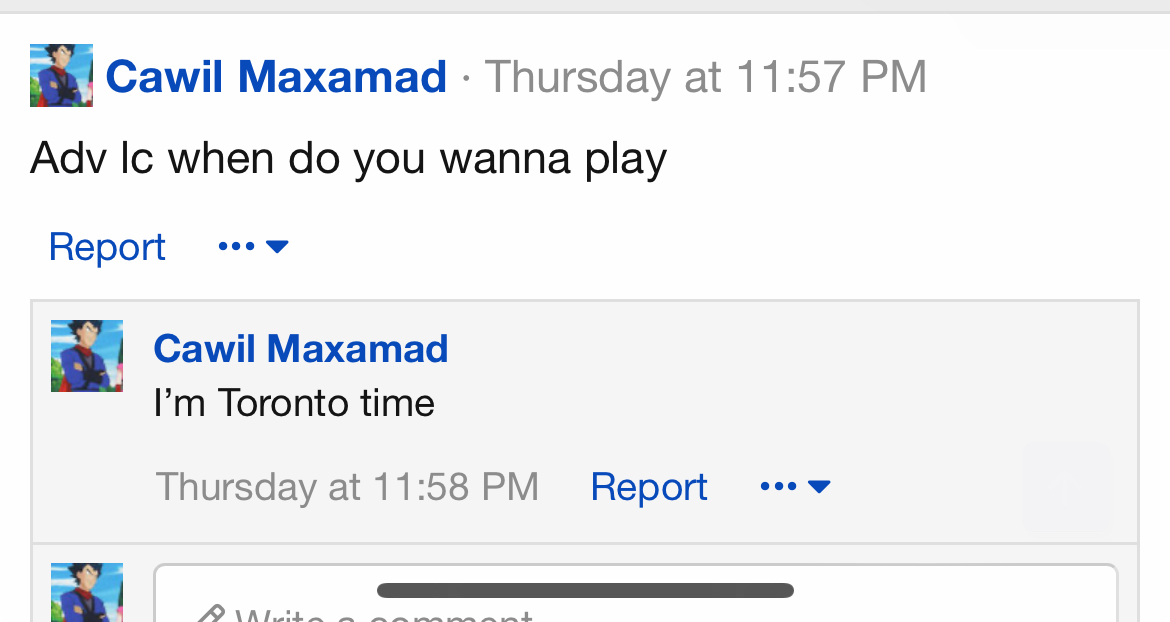Click the dot separator before the post timestamp
Screen dimensions: 1170x622
466,78
